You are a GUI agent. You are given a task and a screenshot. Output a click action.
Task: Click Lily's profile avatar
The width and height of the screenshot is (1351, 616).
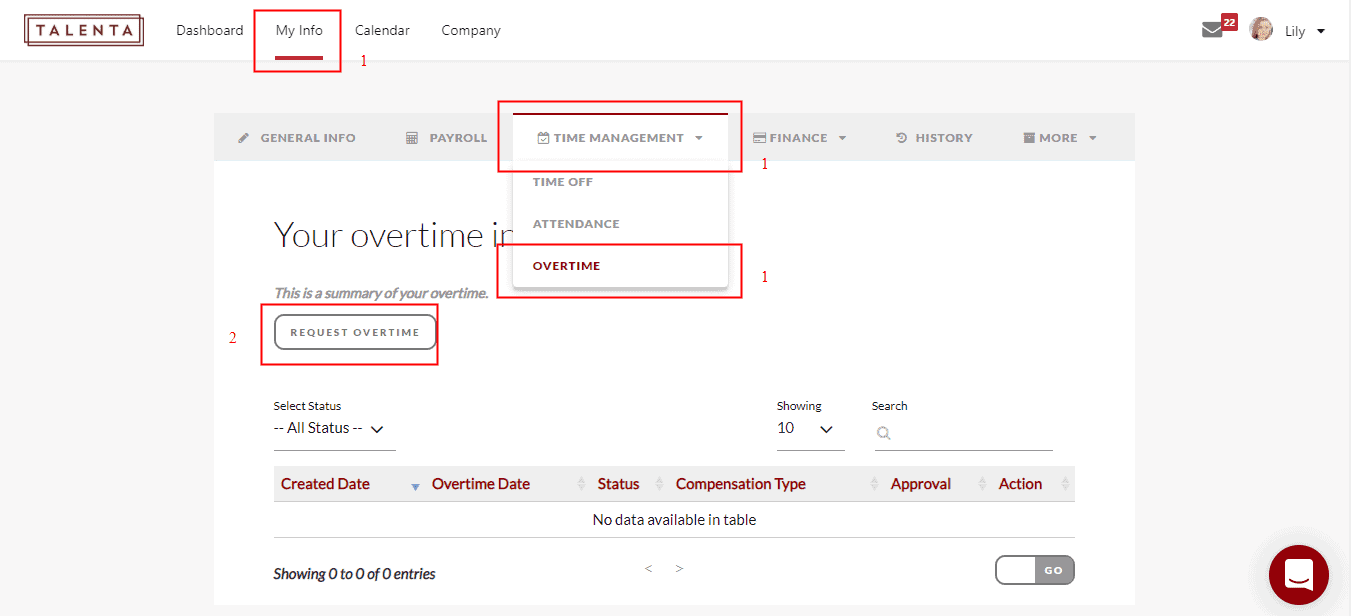click(1261, 30)
